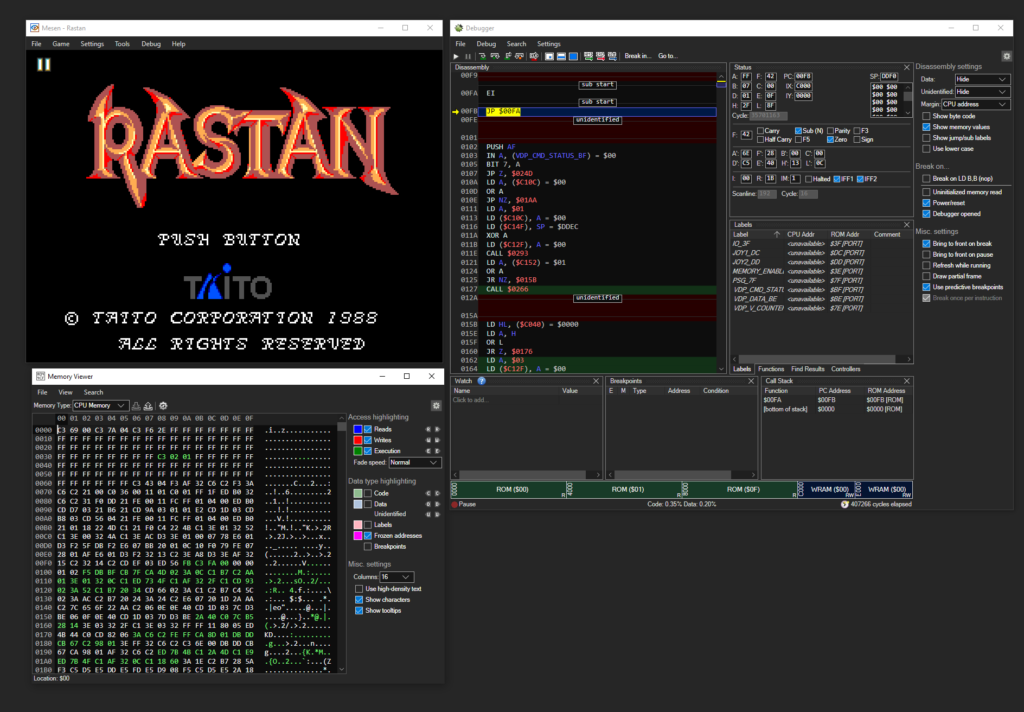Click the white square with blue dot icon
This screenshot has width=1024, height=712.
[x=549, y=56]
